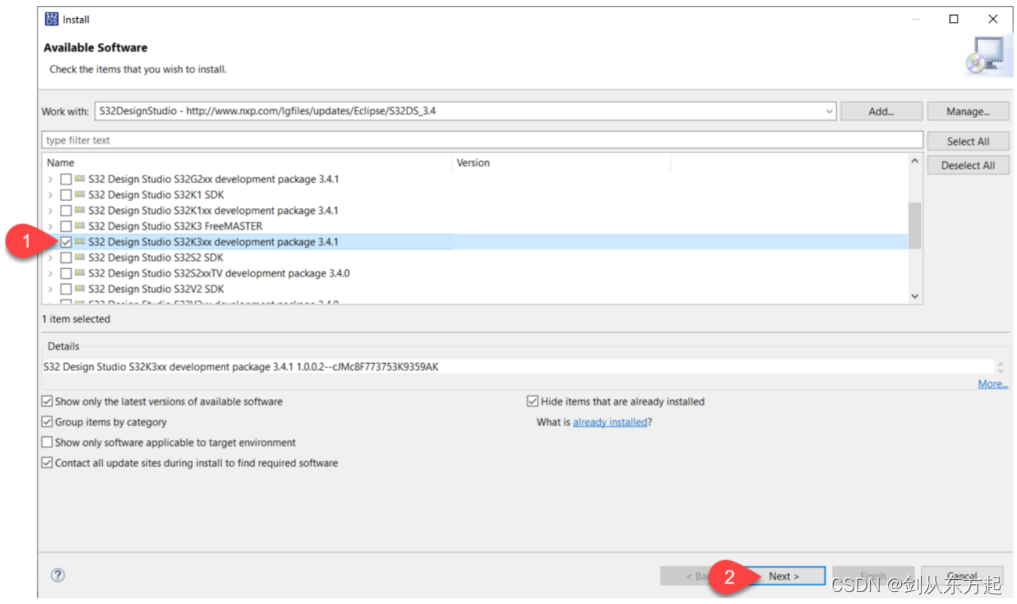Click category icon of S32K1xx development package
Image resolution: width=1017 pixels, height=604 pixels.
pos(80,210)
